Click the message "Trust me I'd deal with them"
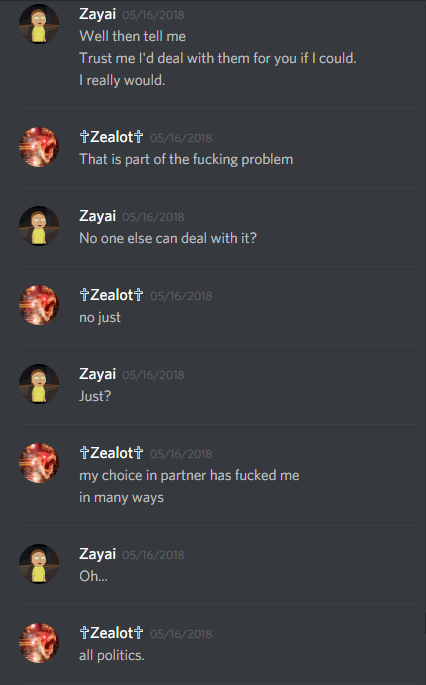 click(218, 58)
